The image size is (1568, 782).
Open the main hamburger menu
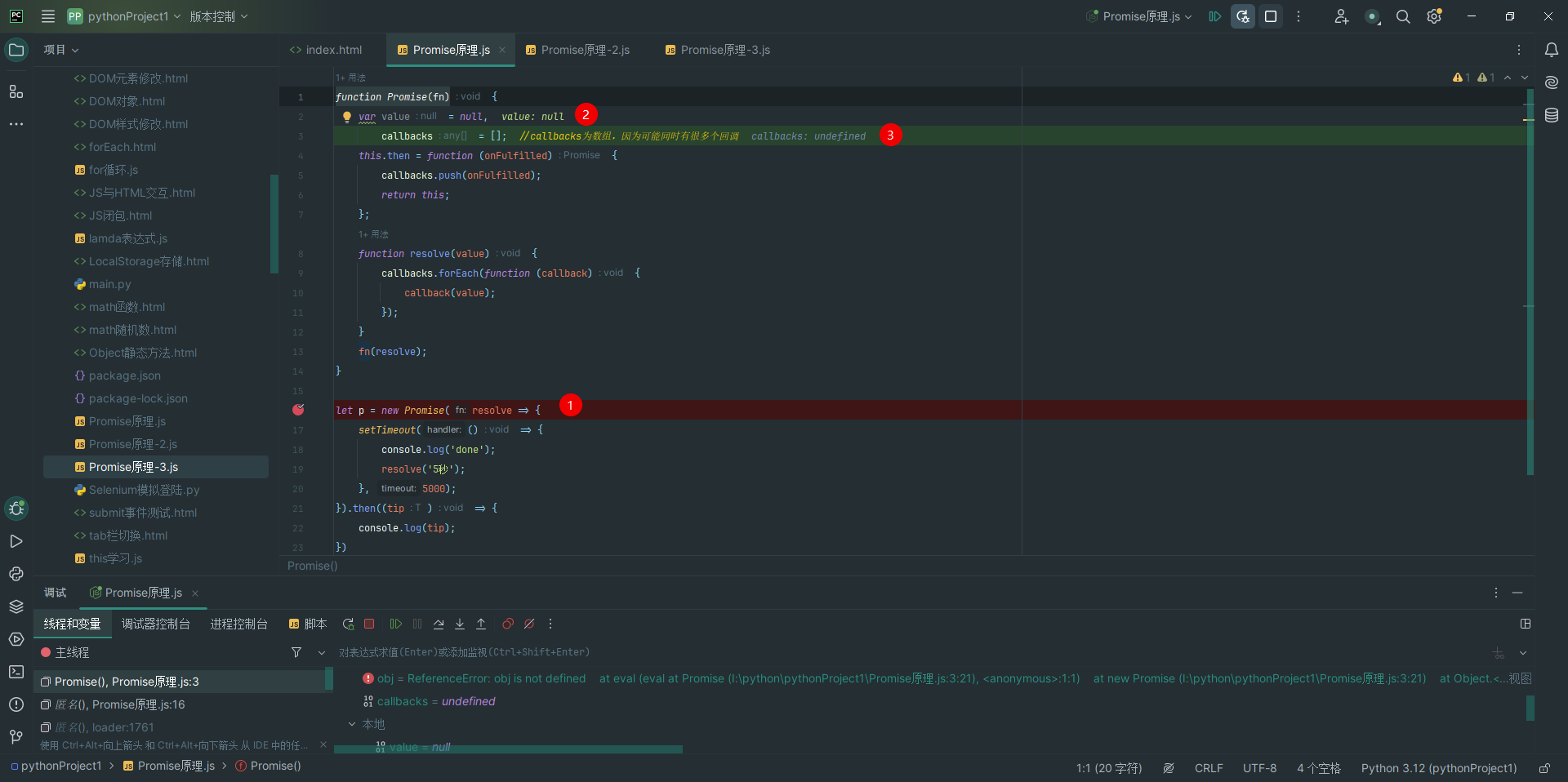point(48,16)
